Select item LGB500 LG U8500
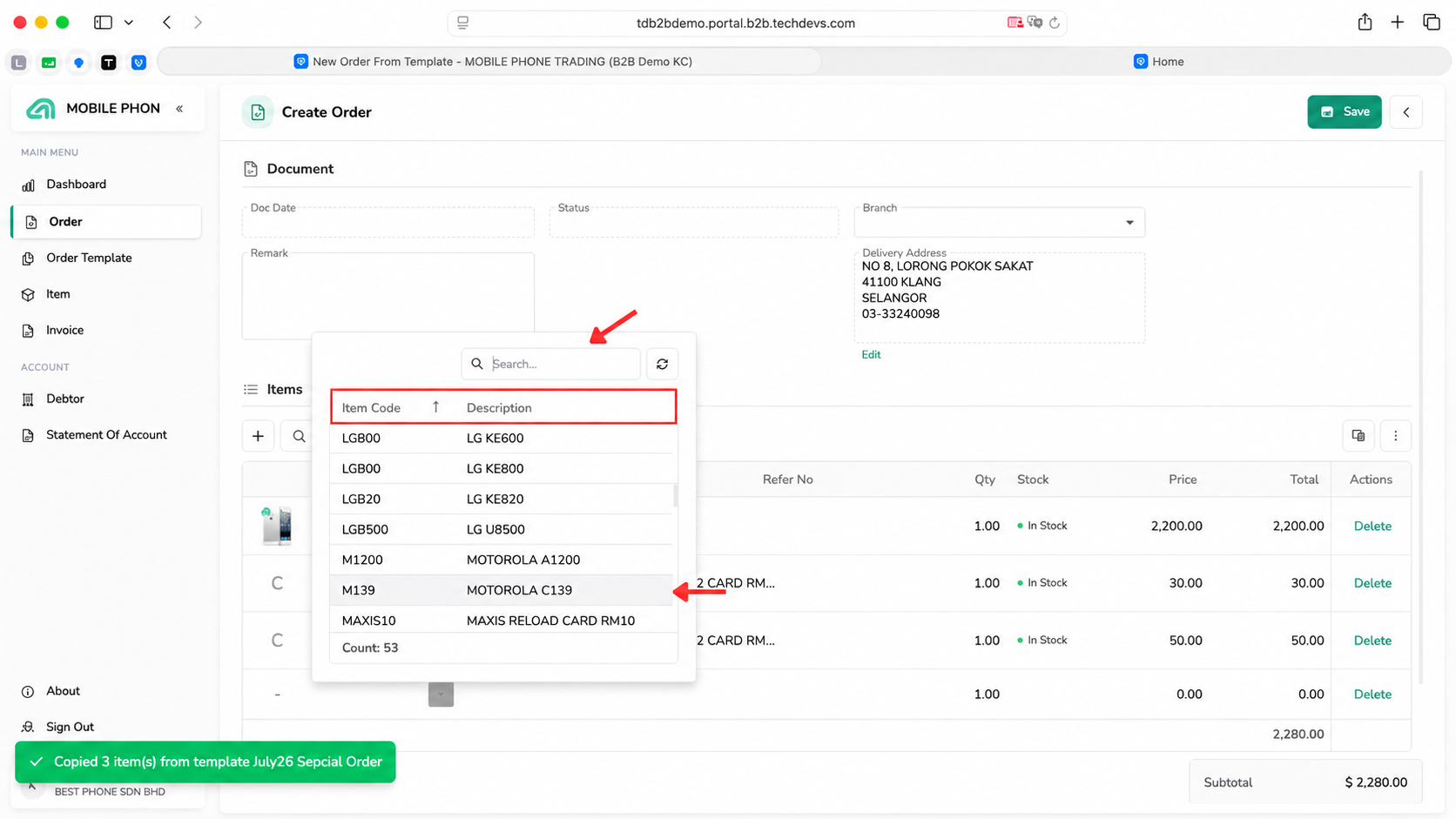Viewport: 1456px width, 819px height. tap(502, 529)
